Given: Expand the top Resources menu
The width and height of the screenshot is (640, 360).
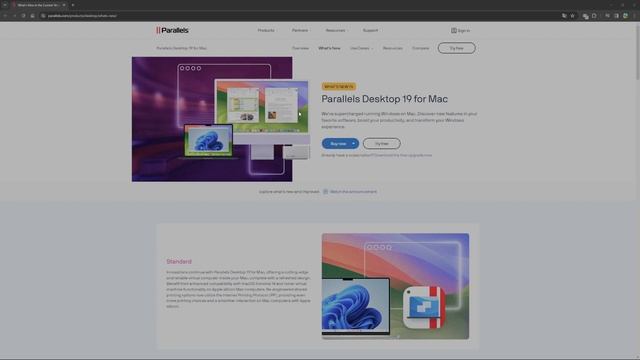Looking at the screenshot, I should click(336, 31).
